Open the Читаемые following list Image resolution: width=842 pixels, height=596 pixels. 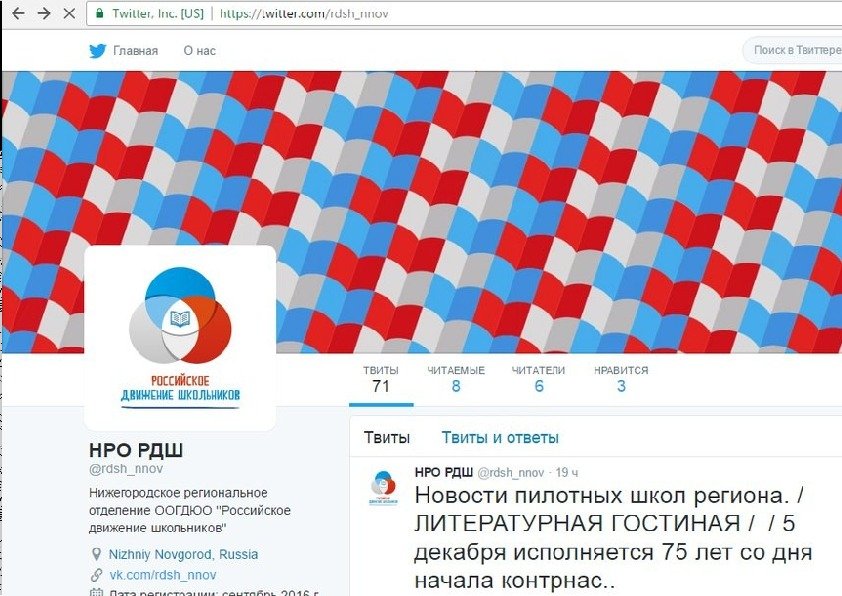[456, 380]
